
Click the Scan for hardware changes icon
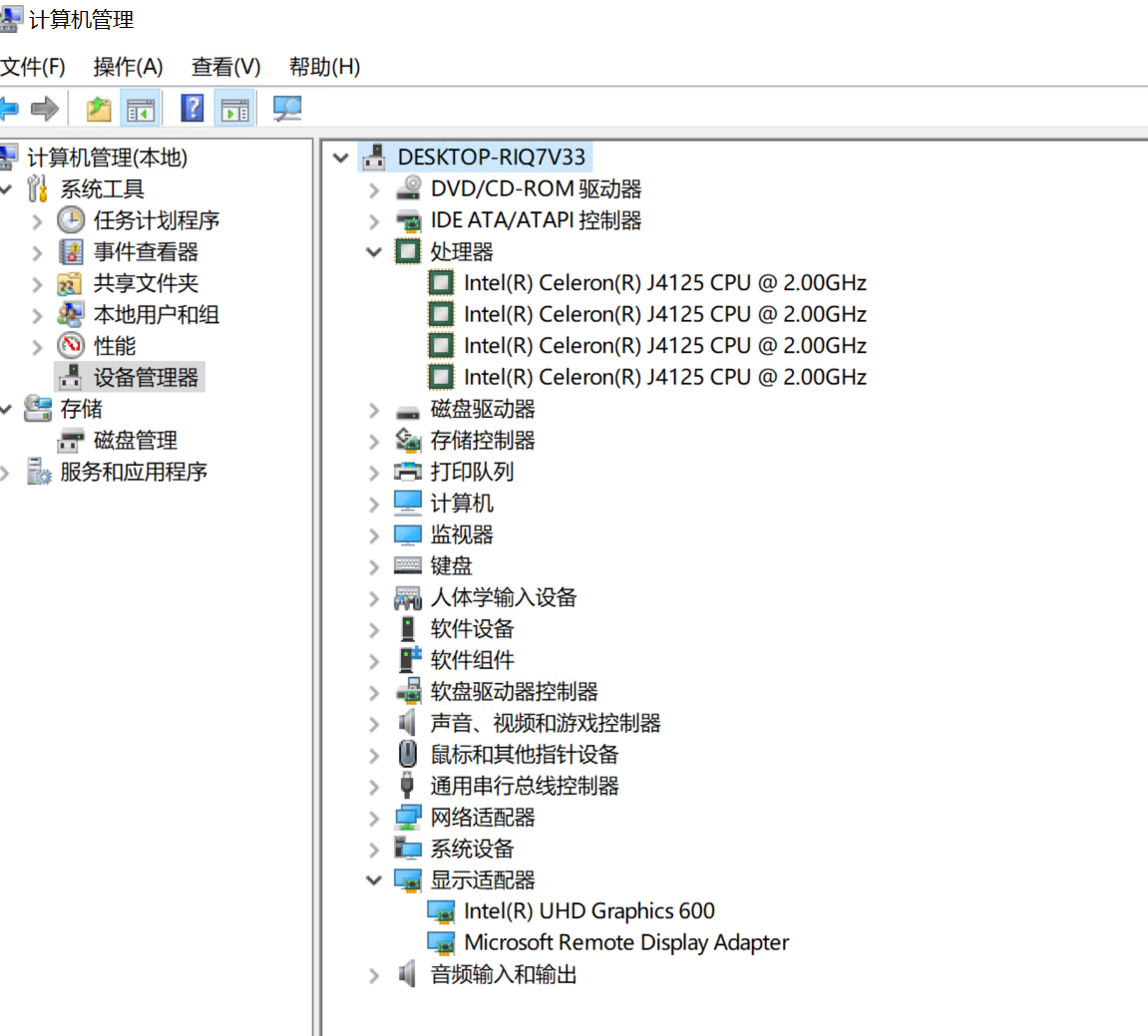click(287, 109)
